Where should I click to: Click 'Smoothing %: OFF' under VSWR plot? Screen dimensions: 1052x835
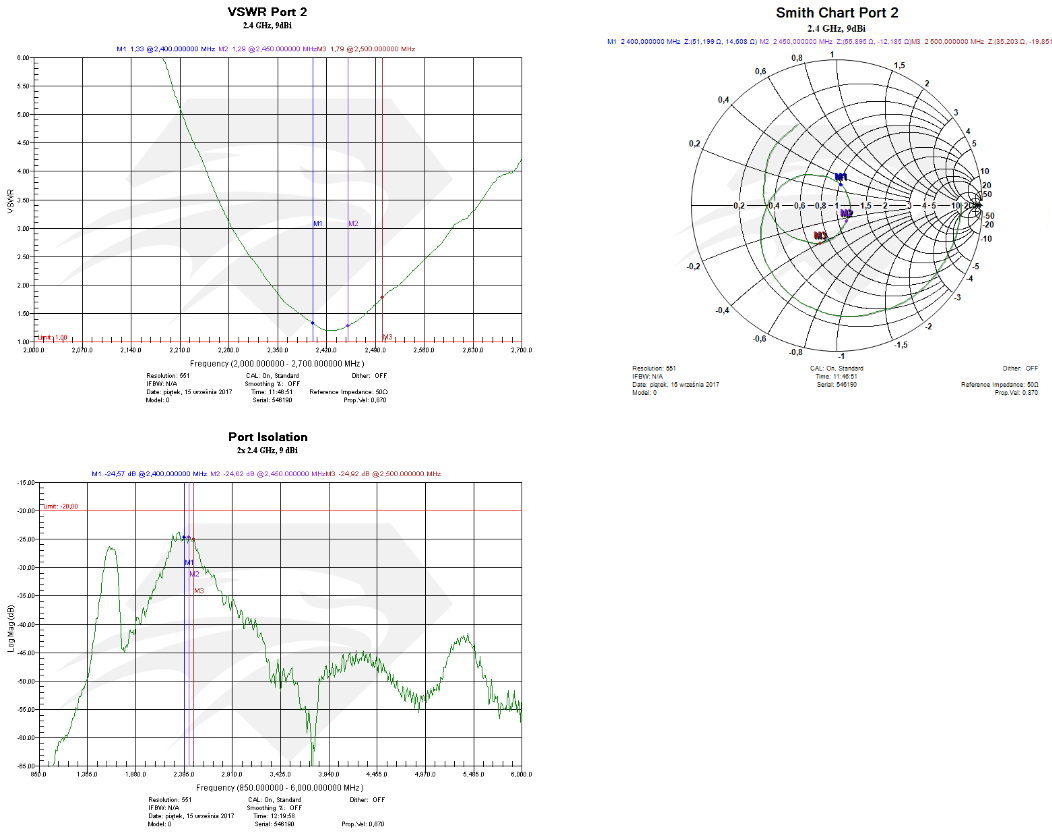pos(272,384)
